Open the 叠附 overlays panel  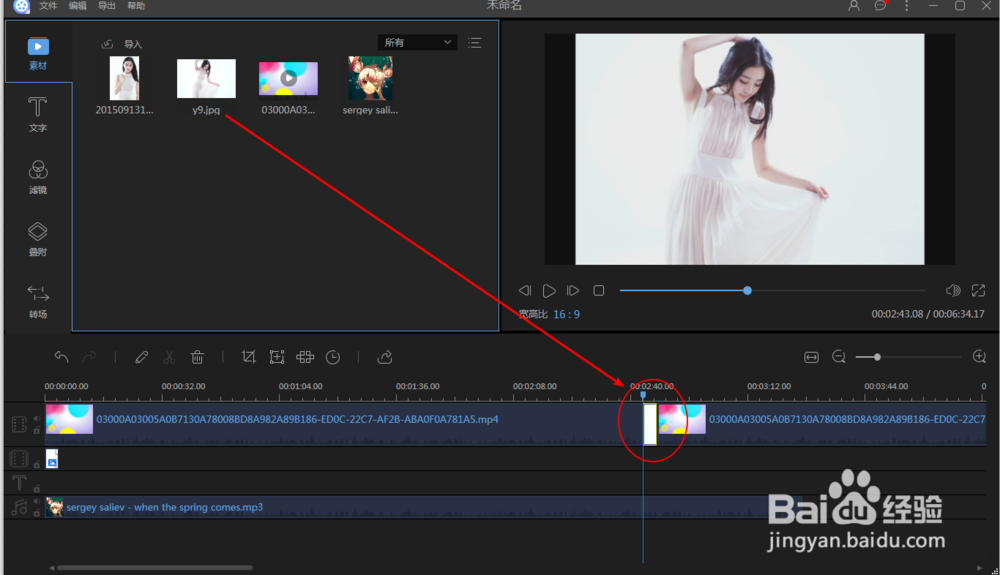point(38,238)
